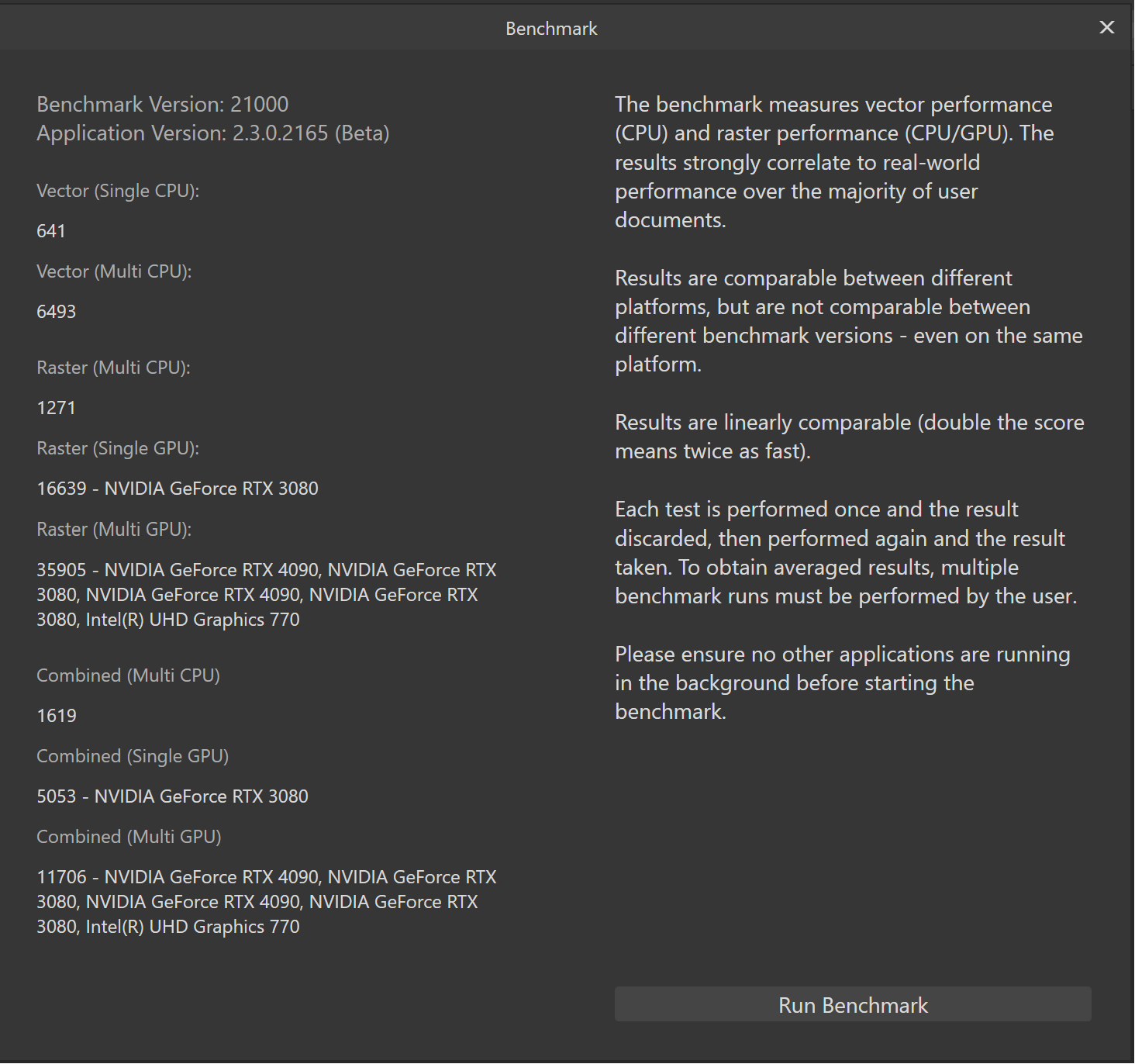This screenshot has width=1135, height=1064.
Task: Select the score 1619
Action: tap(57, 716)
